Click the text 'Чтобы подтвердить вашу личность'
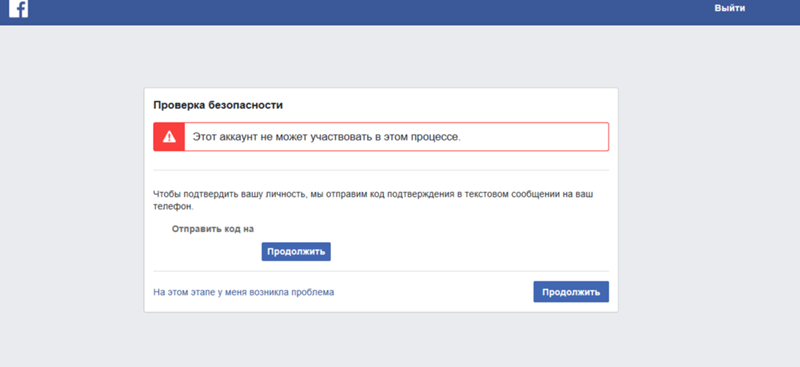This screenshot has height=367, width=800. [x=230, y=194]
